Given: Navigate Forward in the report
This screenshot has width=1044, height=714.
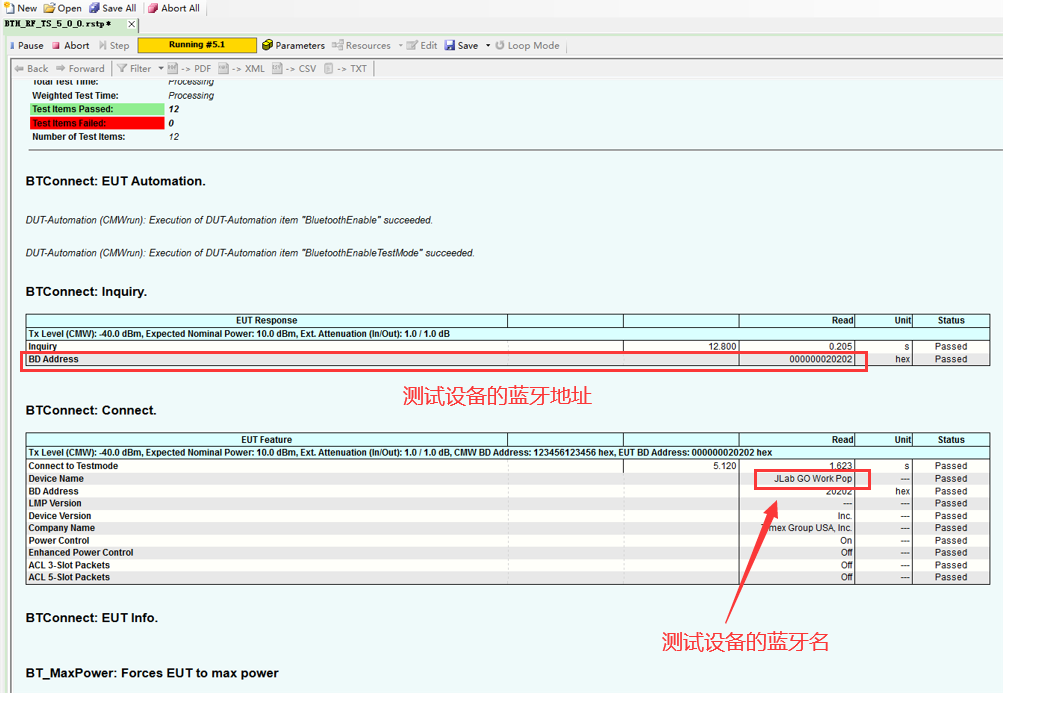Looking at the screenshot, I should [81, 68].
